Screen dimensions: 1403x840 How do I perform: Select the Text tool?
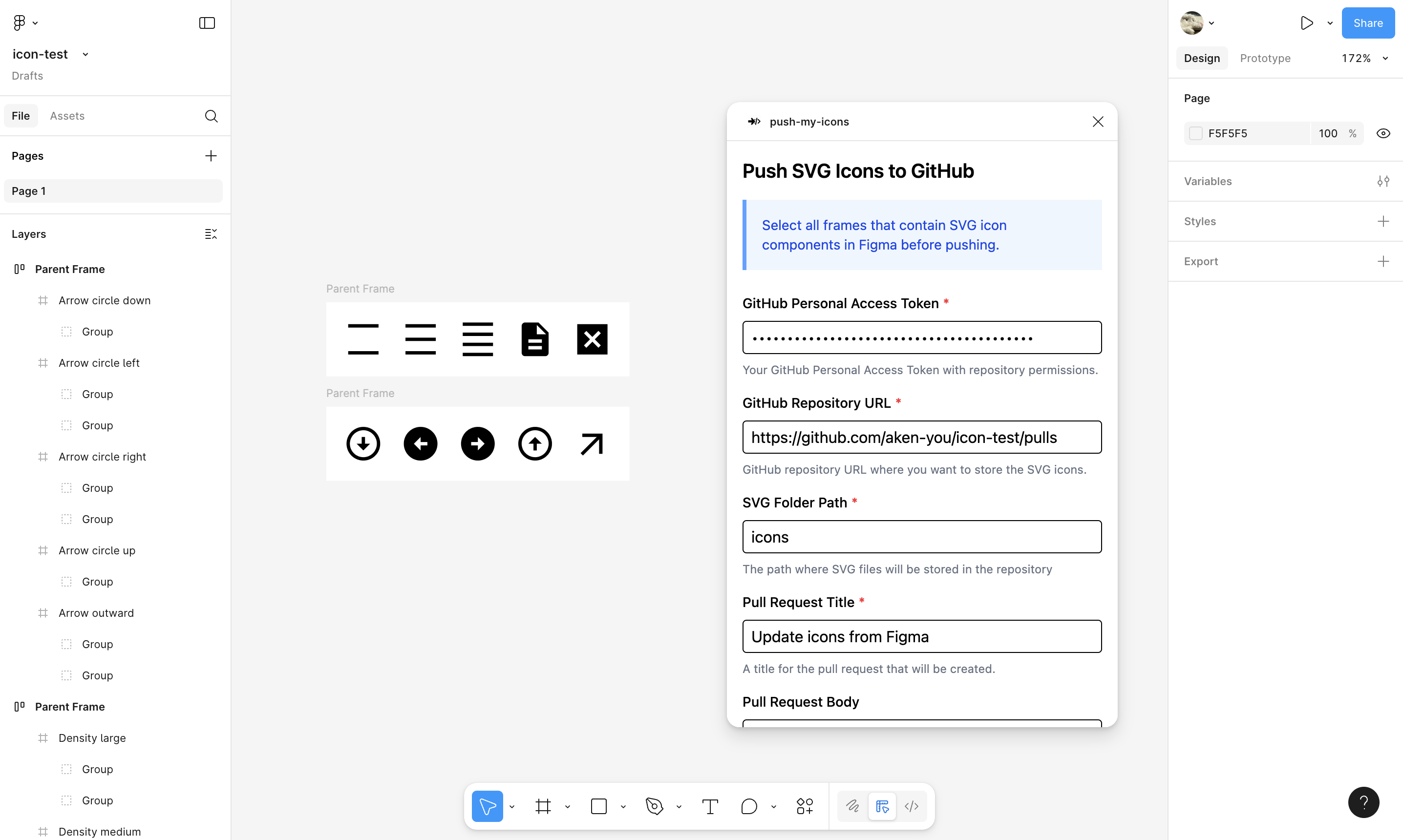coord(710,806)
